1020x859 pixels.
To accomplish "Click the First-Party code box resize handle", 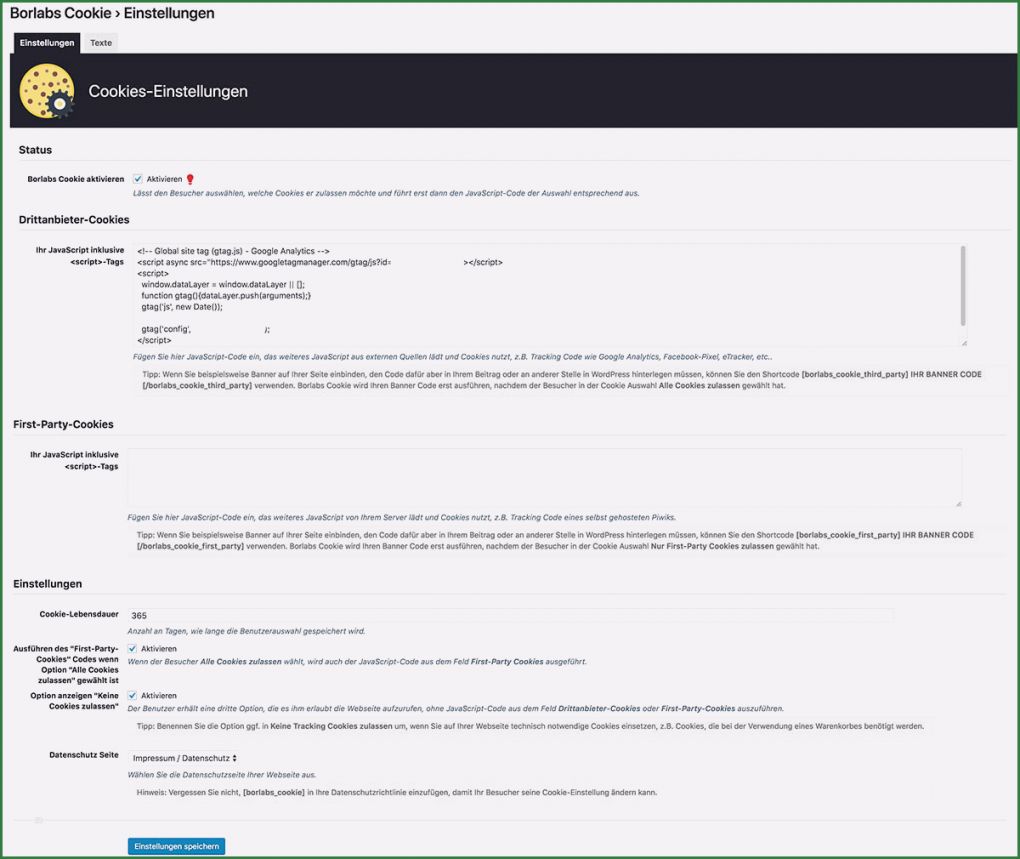I will click(x=958, y=503).
